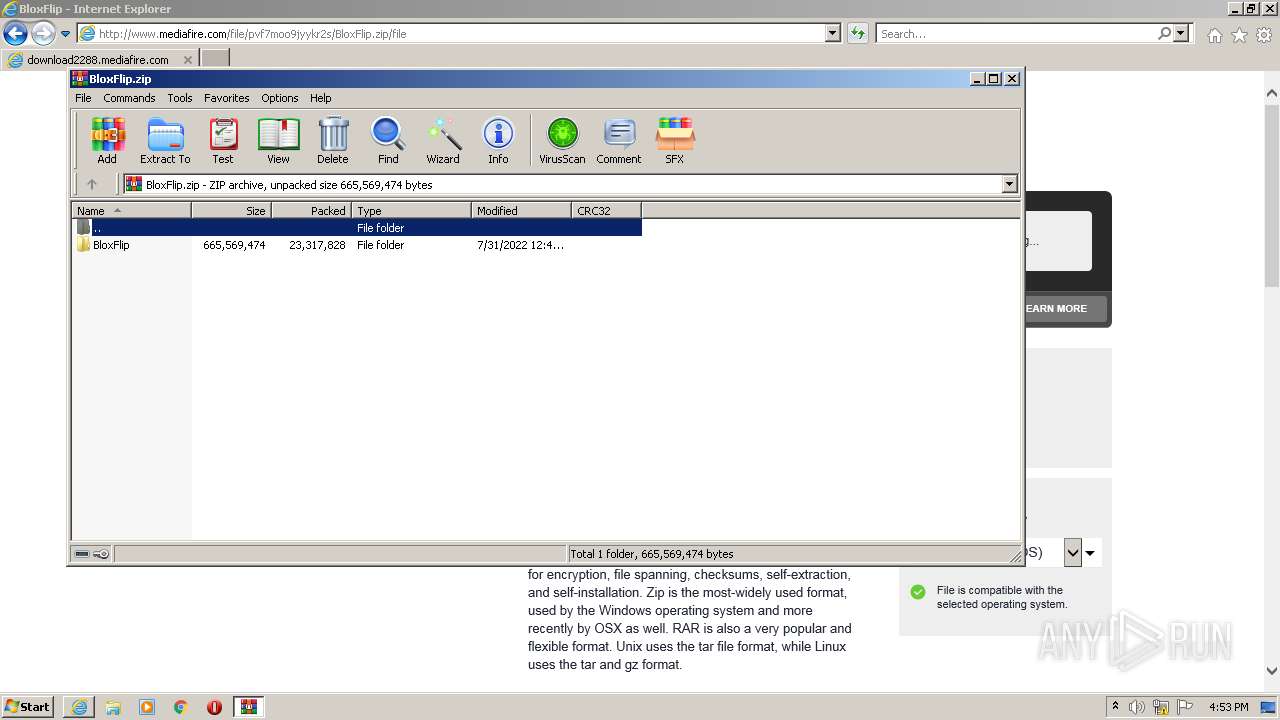Expand the search provider dropdown arrow
This screenshot has width=1280, height=720.
coord(1182,33)
